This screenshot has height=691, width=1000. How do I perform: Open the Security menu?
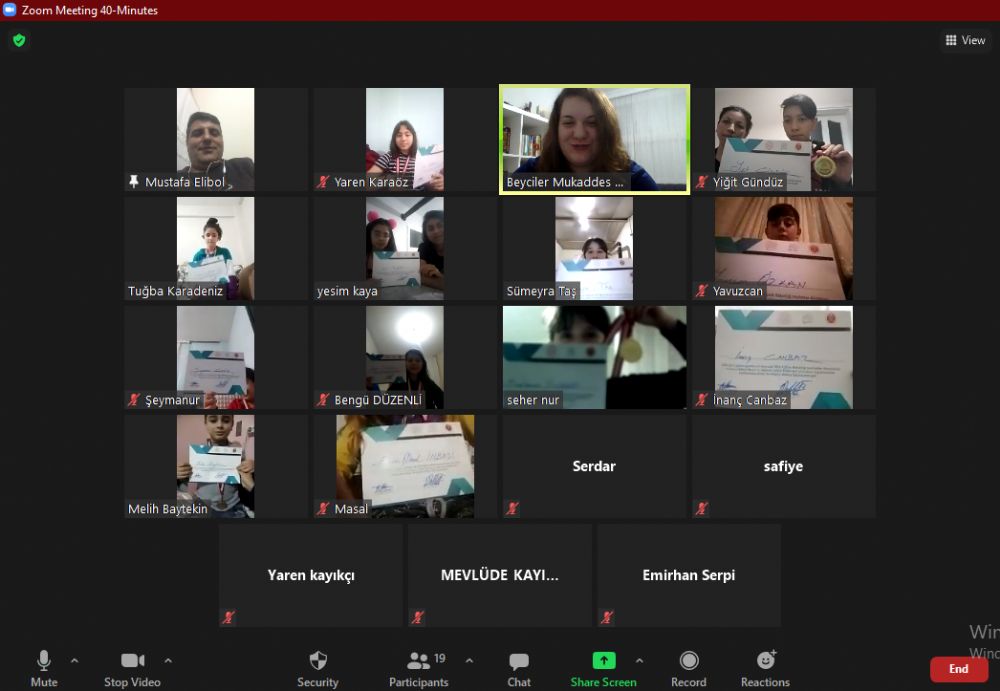click(x=318, y=668)
